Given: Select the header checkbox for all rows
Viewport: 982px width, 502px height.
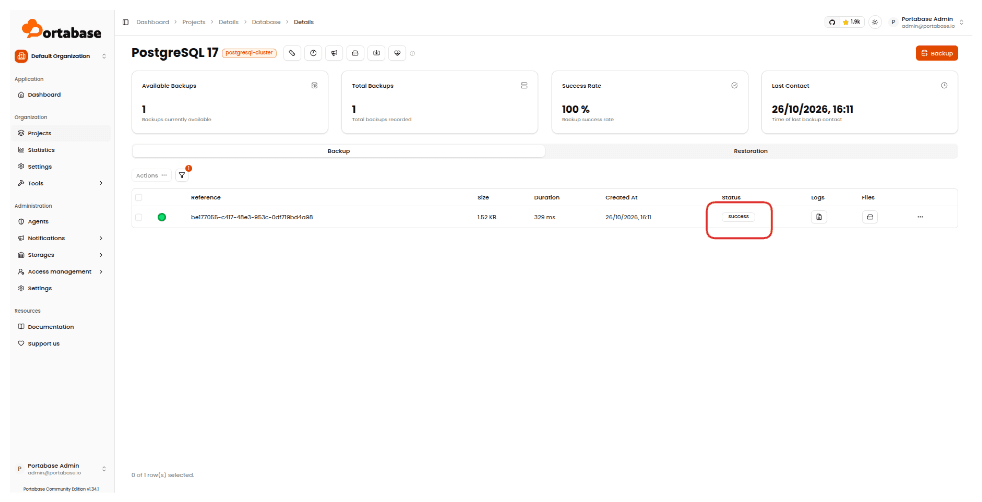Looking at the screenshot, I should 138,198.
